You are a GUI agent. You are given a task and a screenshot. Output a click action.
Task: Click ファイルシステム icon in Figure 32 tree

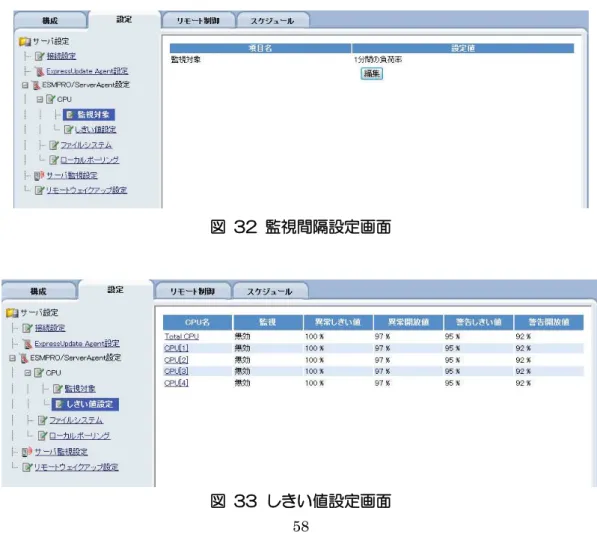[54, 145]
